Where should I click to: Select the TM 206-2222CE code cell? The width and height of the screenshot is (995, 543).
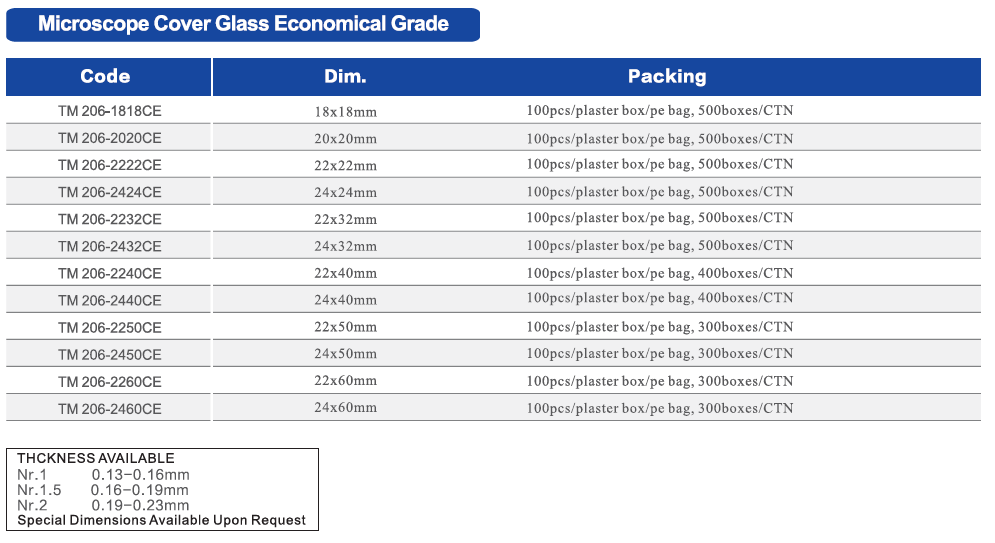pyautogui.click(x=110, y=166)
